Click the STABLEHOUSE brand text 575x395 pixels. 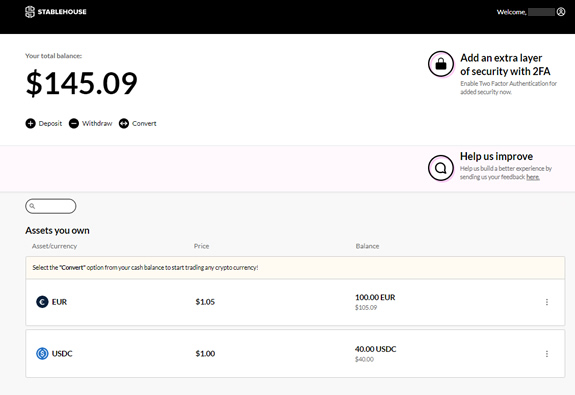point(62,12)
